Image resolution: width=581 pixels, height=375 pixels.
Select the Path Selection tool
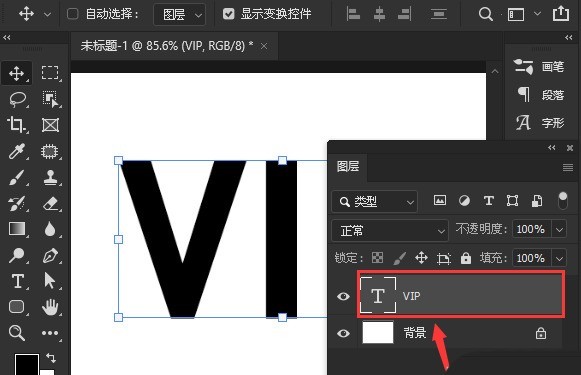pyautogui.click(x=49, y=281)
